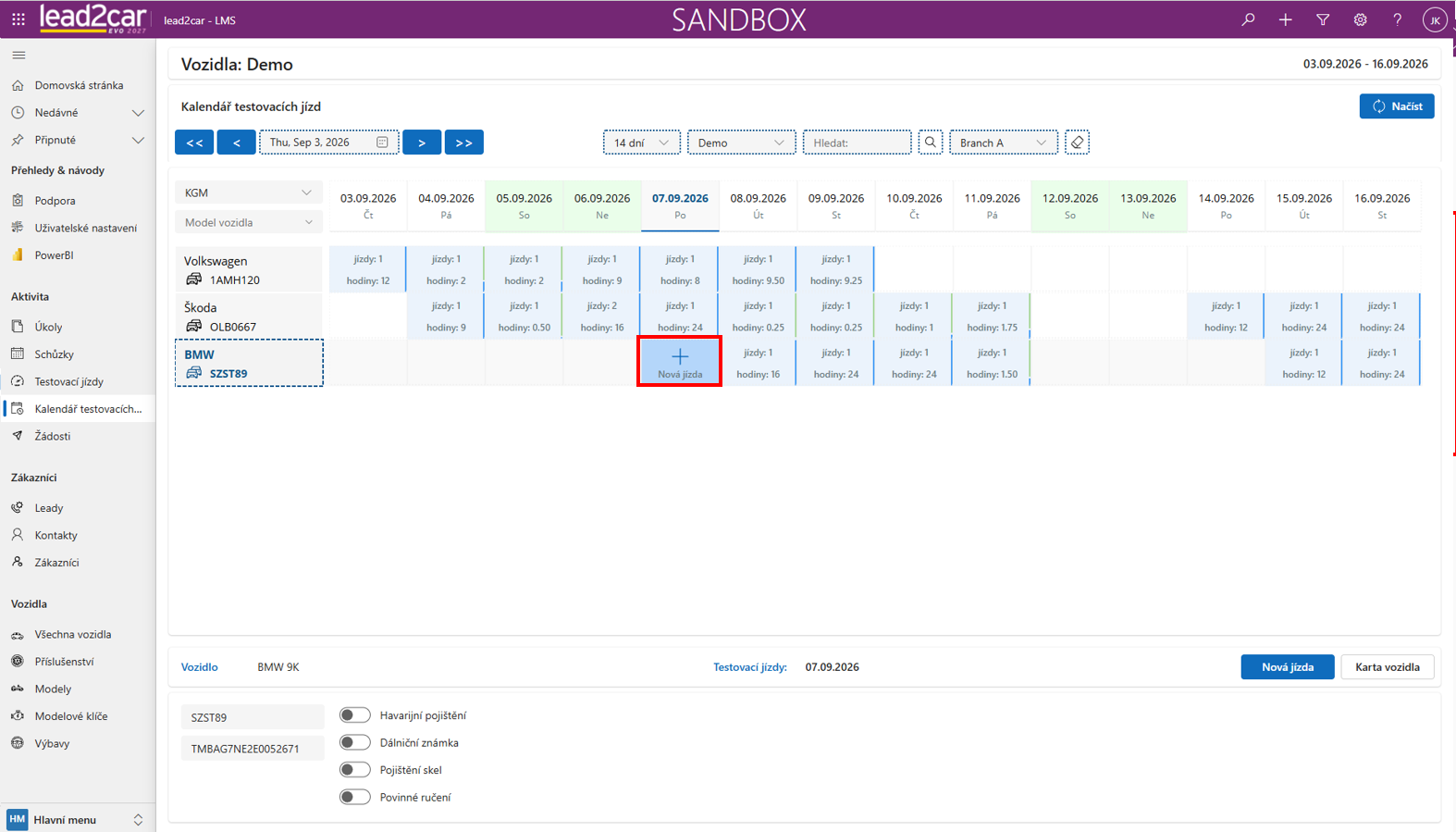Open the KGM brand dropdown
The image size is (1456, 832).
pos(249,192)
